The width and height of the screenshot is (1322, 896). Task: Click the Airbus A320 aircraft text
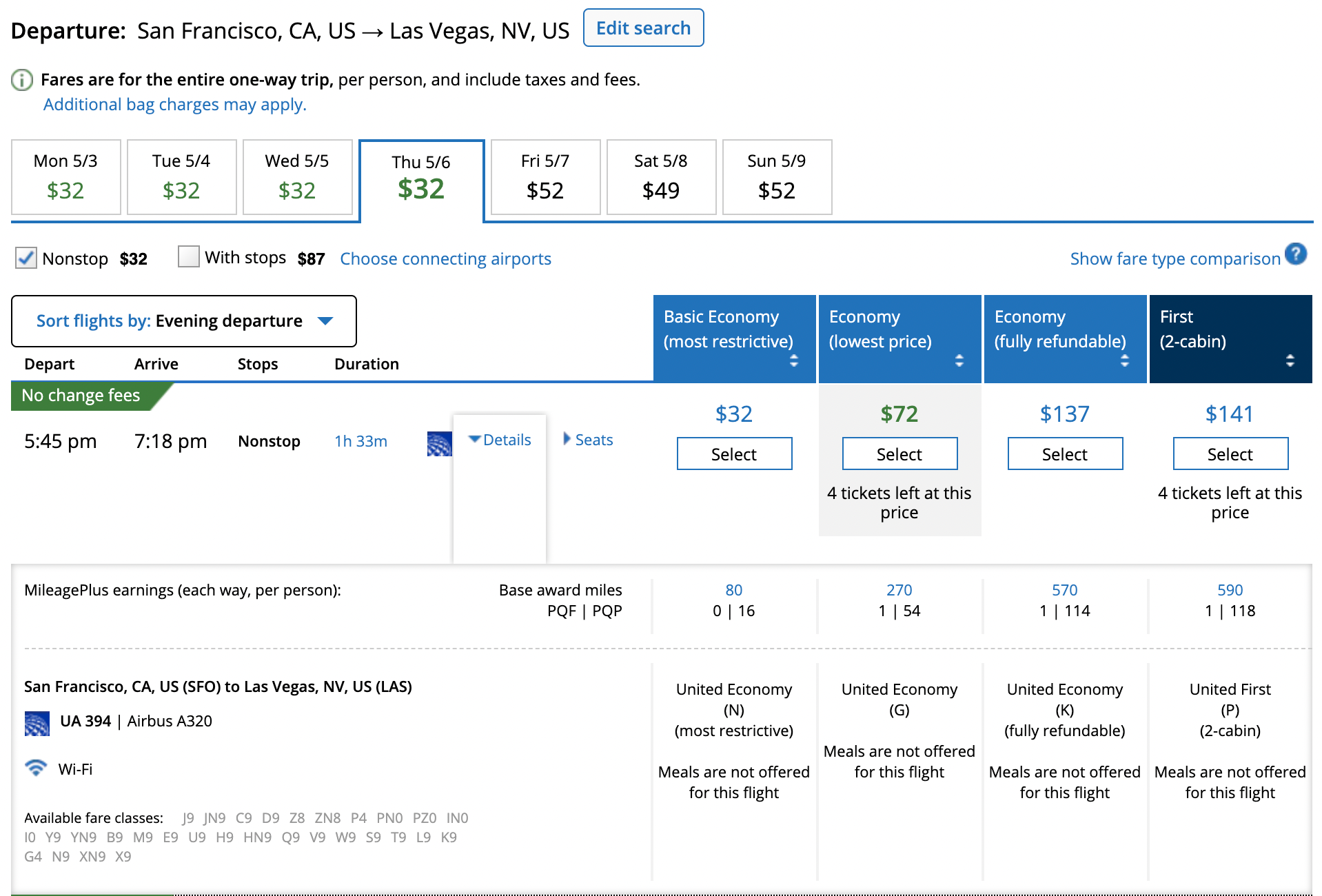[x=170, y=721]
